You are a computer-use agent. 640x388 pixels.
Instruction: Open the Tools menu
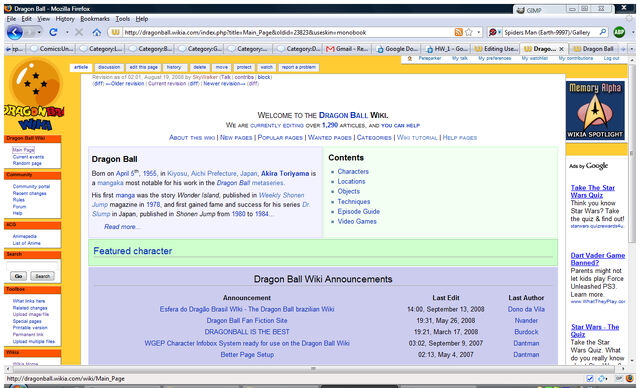[x=122, y=19]
